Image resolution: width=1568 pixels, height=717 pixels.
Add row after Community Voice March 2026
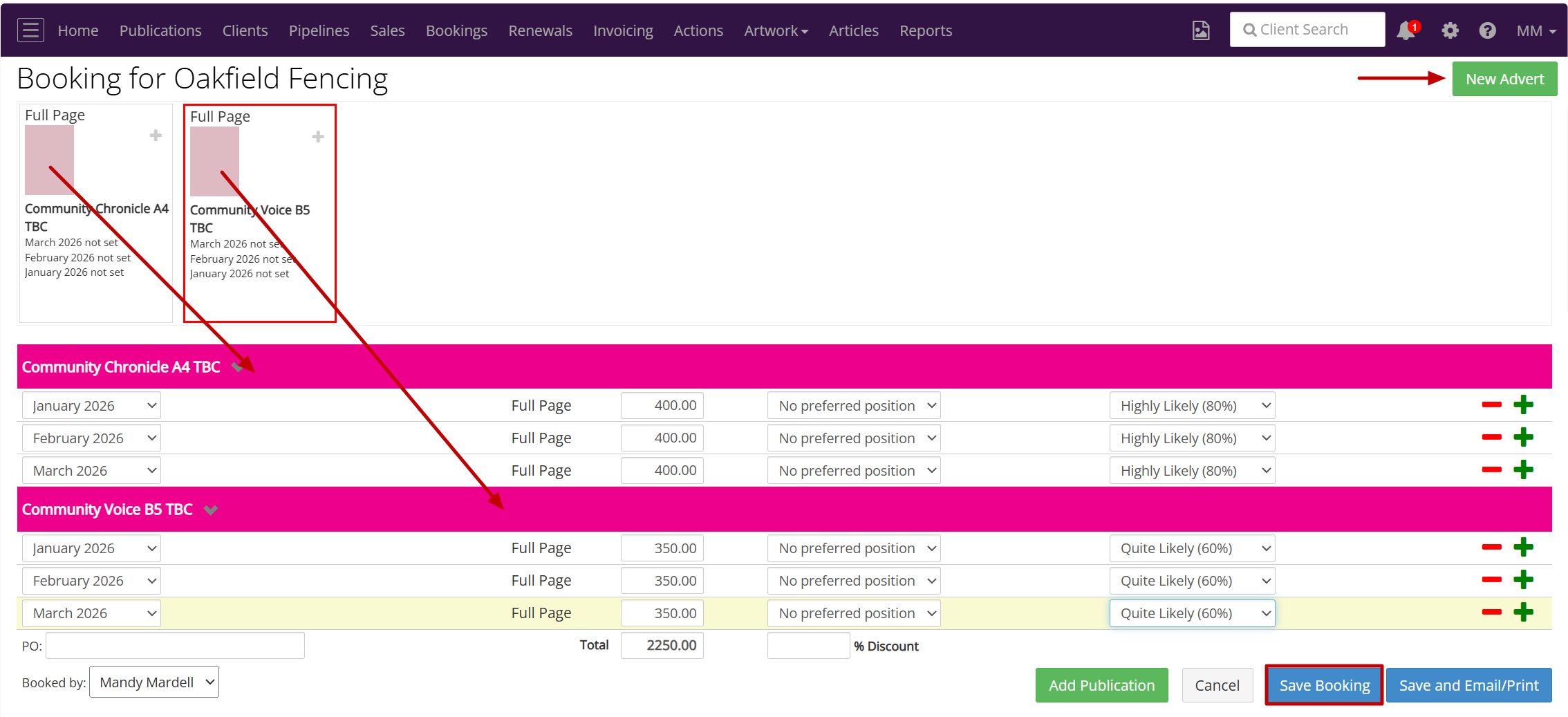(x=1523, y=613)
